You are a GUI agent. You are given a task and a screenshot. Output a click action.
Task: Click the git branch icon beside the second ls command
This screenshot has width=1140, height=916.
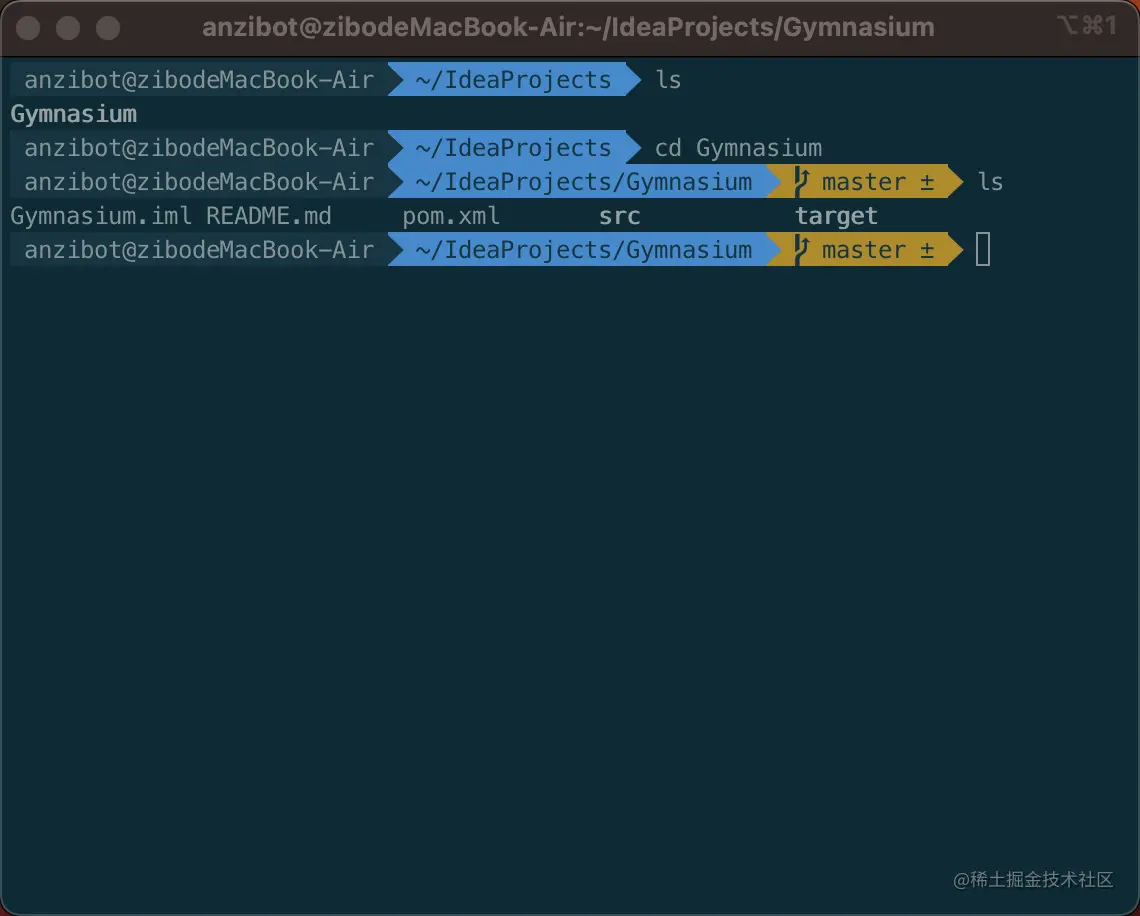click(800, 182)
